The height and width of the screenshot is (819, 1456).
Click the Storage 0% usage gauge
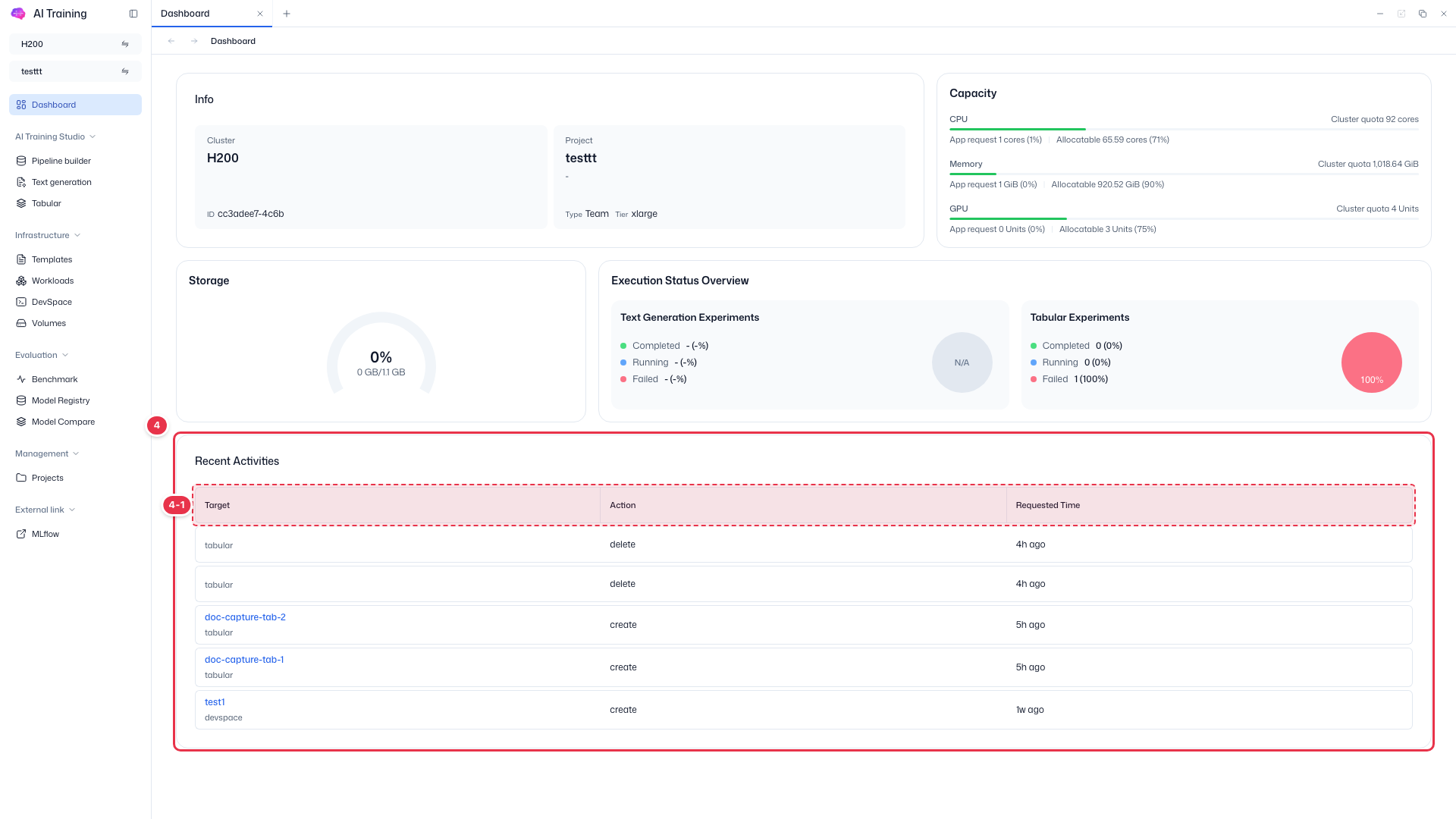[x=381, y=355]
